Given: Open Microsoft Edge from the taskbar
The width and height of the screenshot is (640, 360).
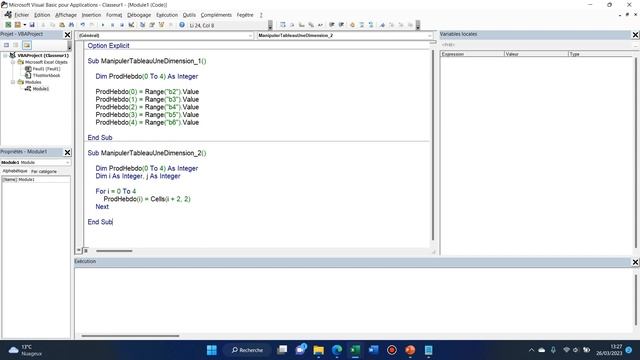Looking at the screenshot, I should pos(337,350).
